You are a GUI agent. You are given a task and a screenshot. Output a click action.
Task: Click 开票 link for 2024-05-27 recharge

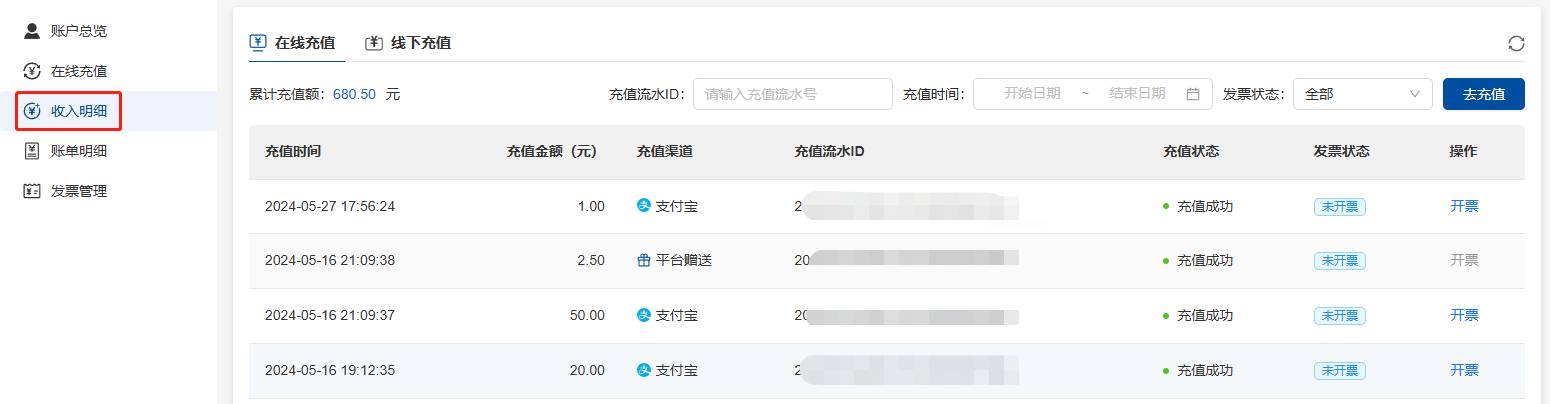1464,206
